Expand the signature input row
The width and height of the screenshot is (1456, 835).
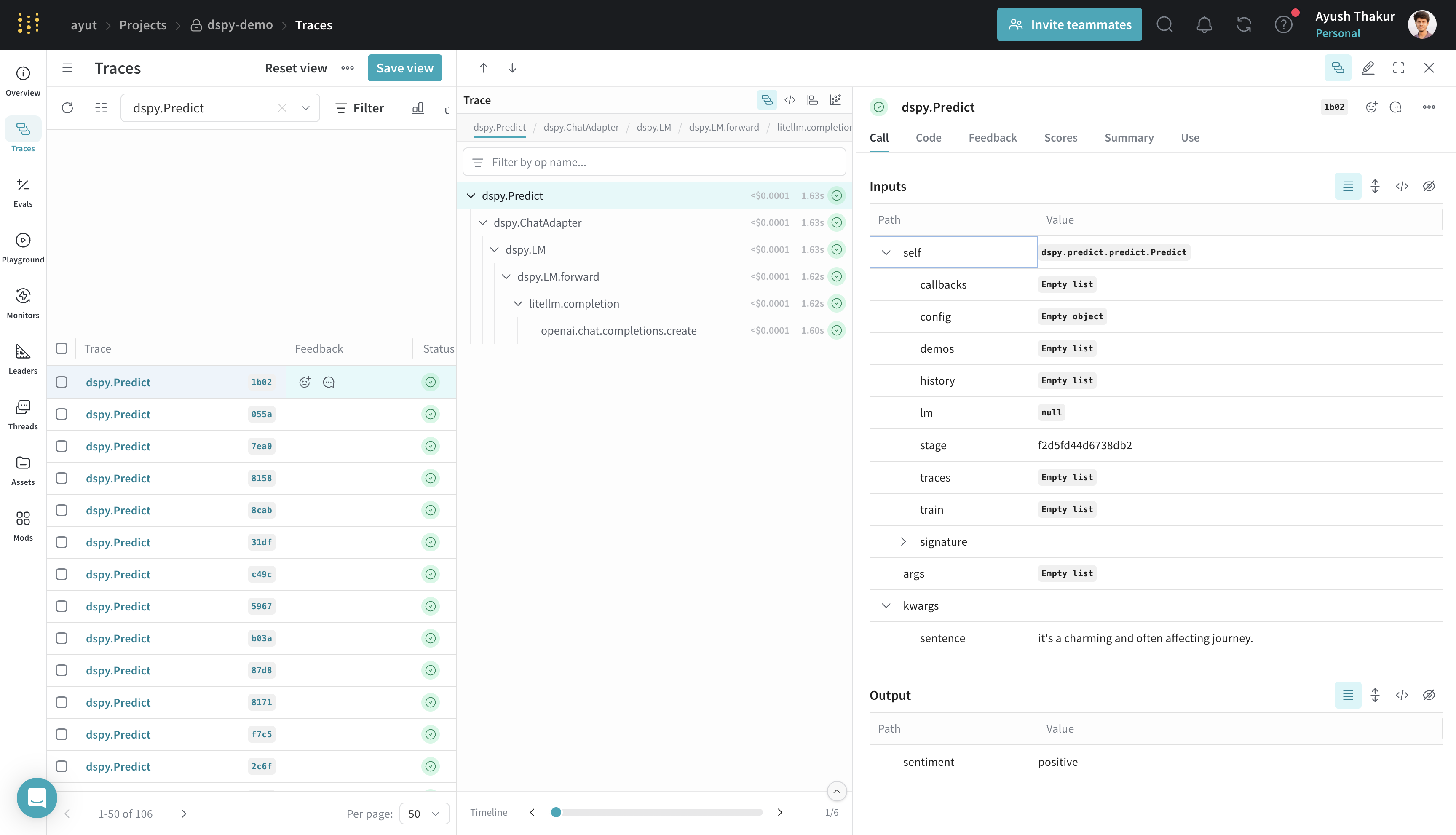pyautogui.click(x=903, y=541)
